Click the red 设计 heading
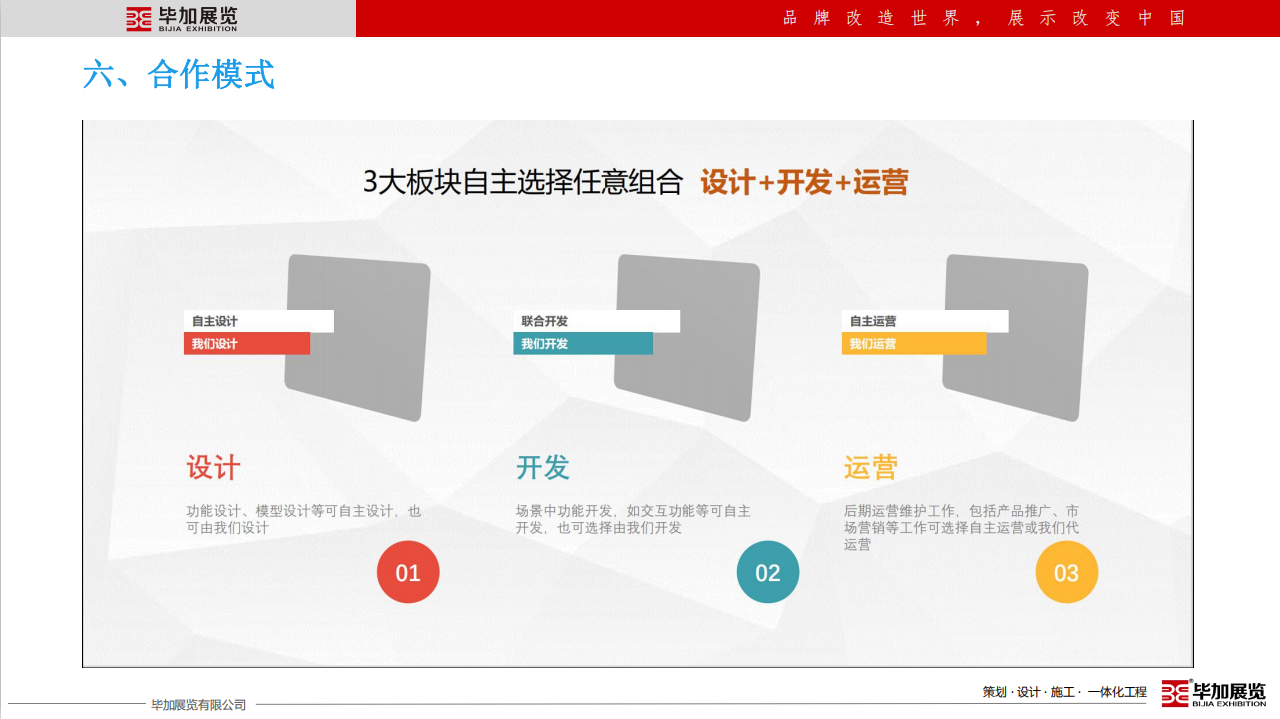Screen dimensions: 1280x719 coord(213,468)
